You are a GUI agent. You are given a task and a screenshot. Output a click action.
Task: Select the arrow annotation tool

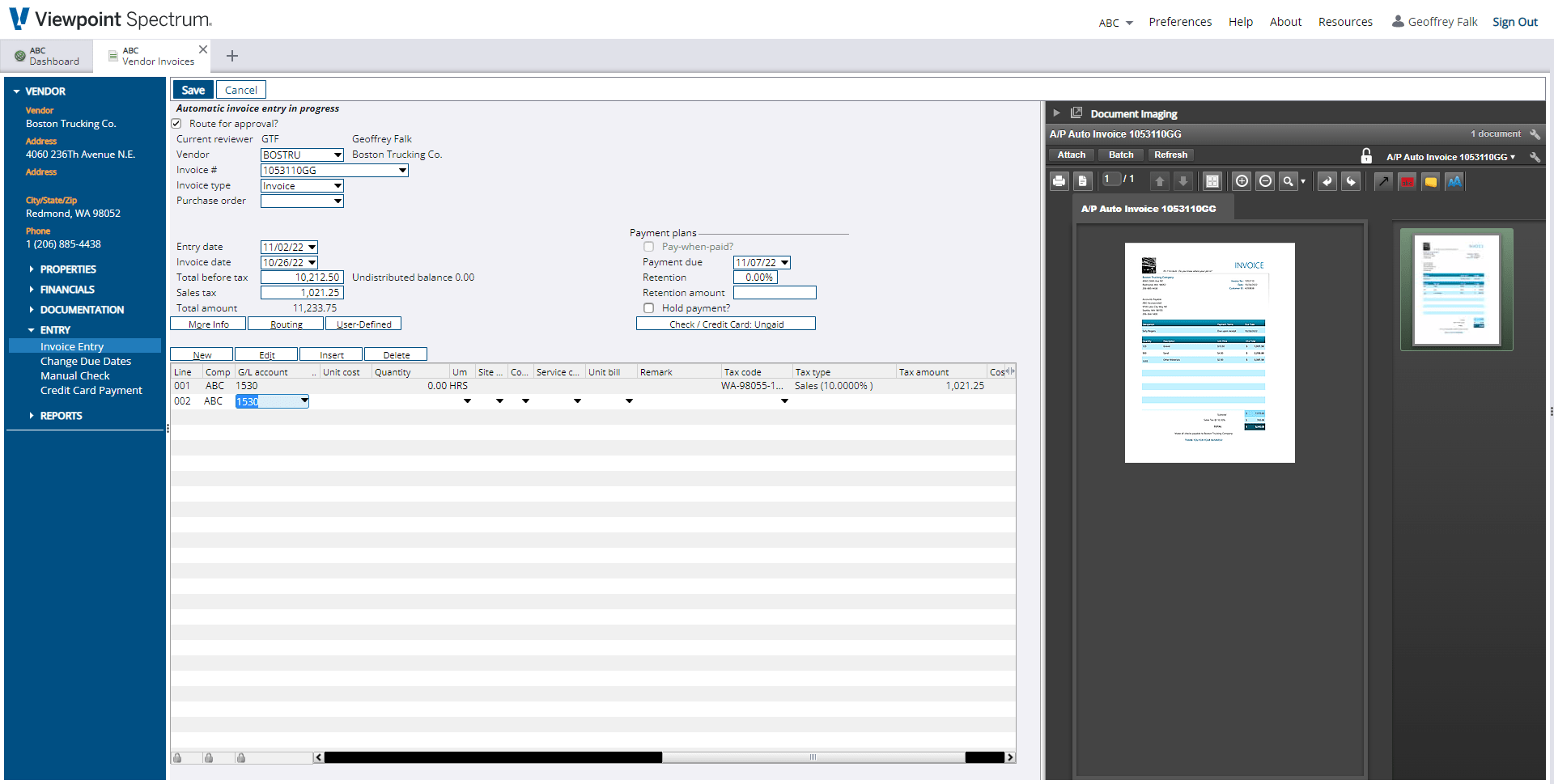tap(1384, 181)
